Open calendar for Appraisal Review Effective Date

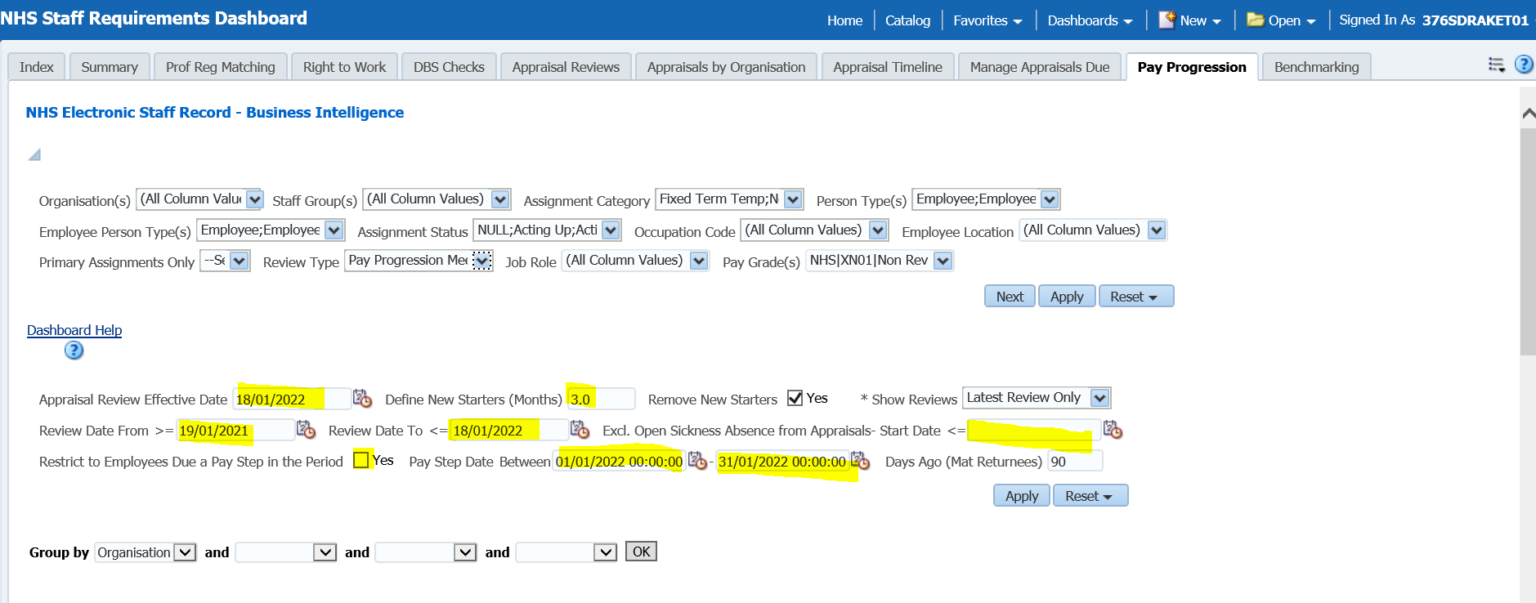[x=362, y=399]
